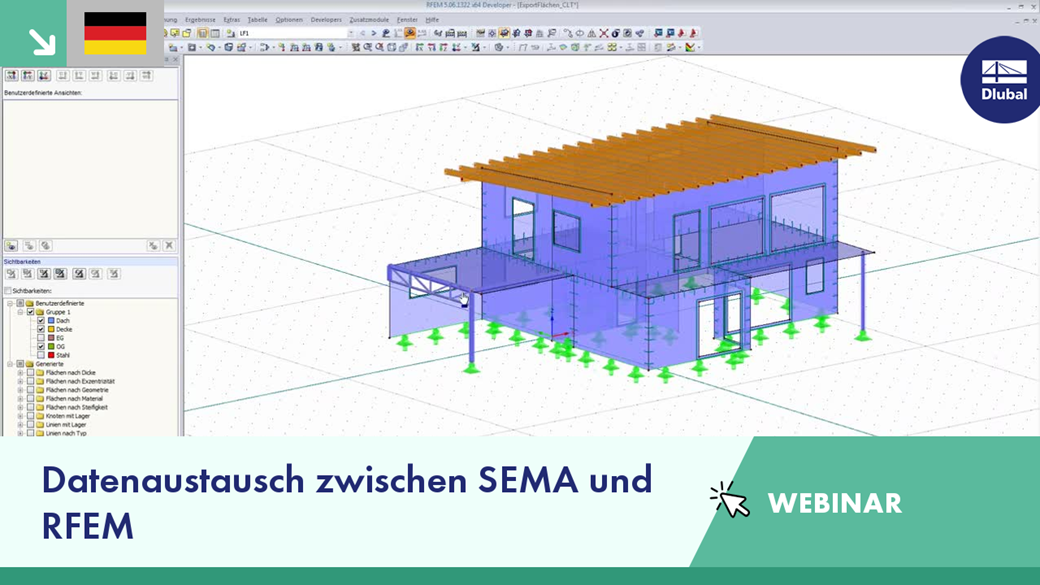Toggle the Generierte checkbox
Image resolution: width=1040 pixels, height=585 pixels.
20,363
